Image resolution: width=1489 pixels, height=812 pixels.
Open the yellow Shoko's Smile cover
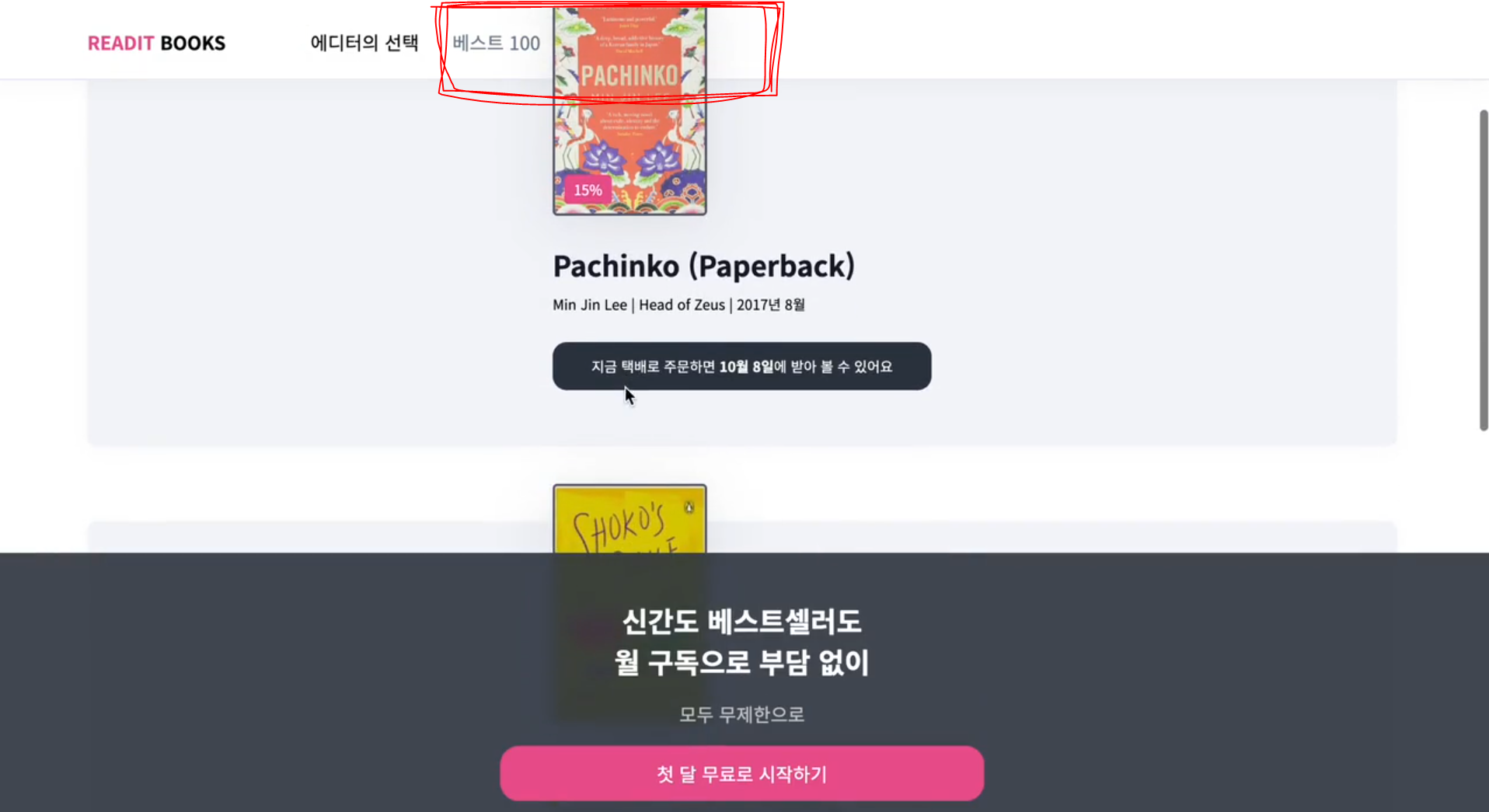pos(629,518)
